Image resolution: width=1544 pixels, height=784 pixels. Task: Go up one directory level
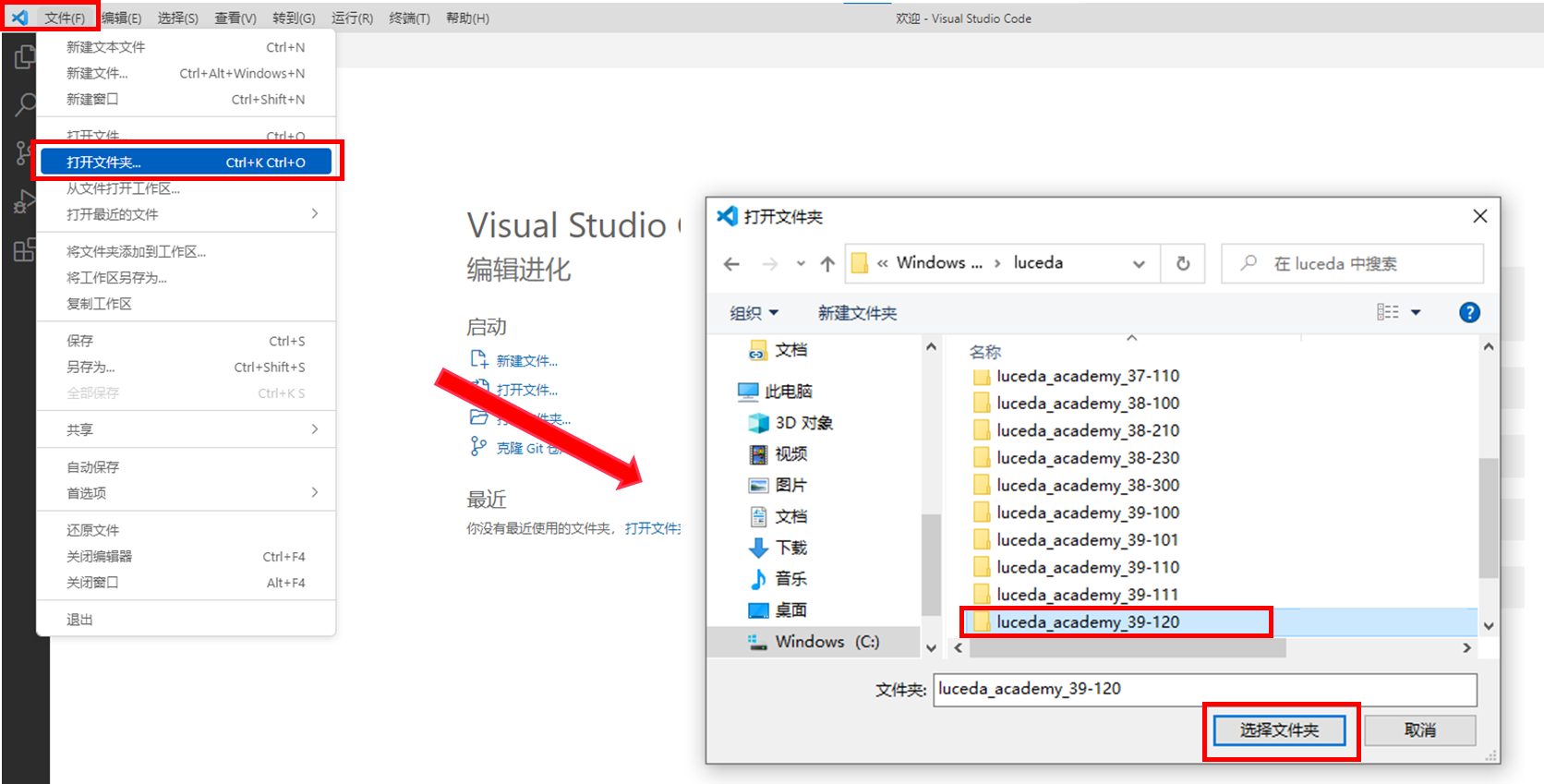pos(827,264)
